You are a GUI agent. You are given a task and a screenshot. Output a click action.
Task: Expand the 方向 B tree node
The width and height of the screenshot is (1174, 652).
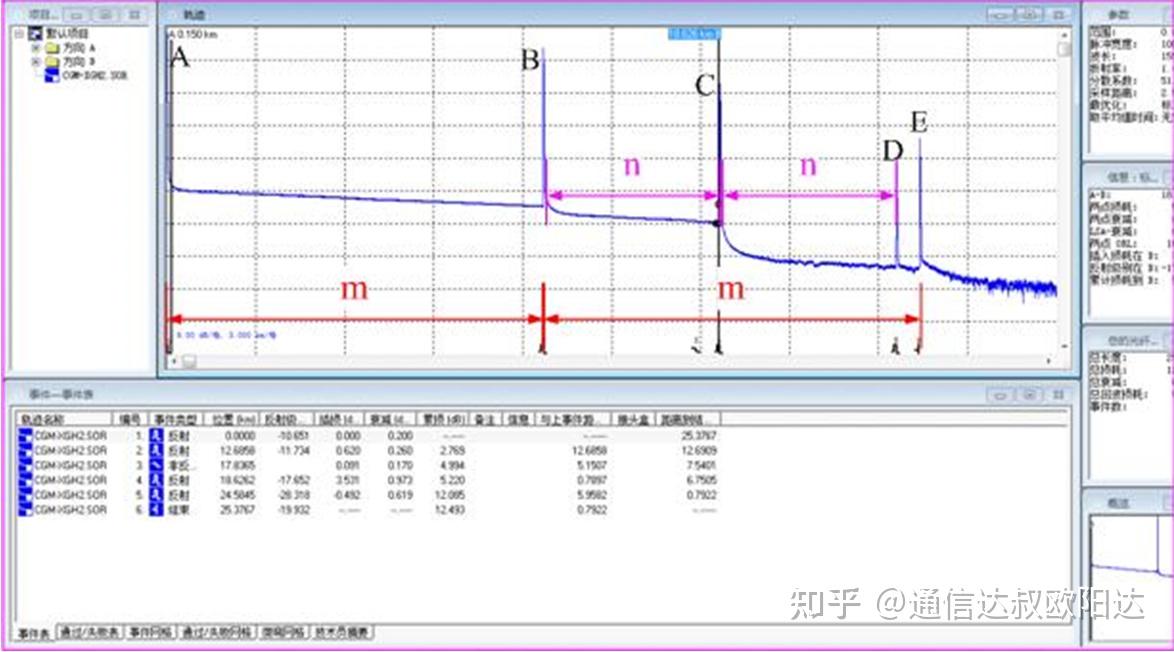point(35,62)
